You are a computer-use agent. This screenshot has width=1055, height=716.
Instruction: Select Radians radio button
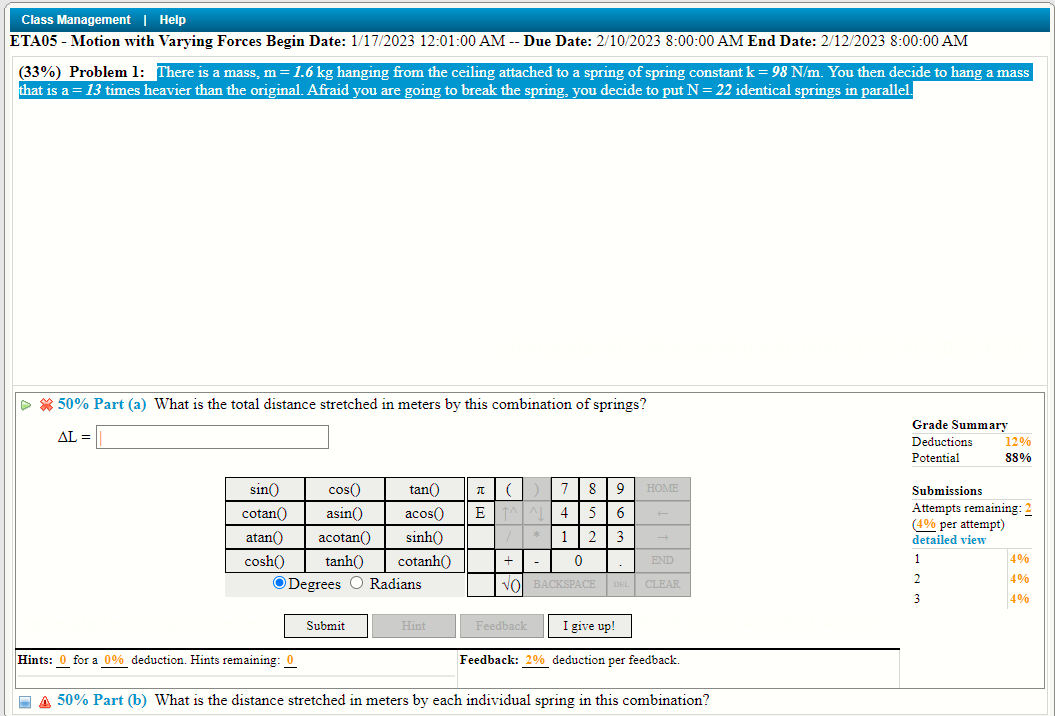pyautogui.click(x=357, y=583)
